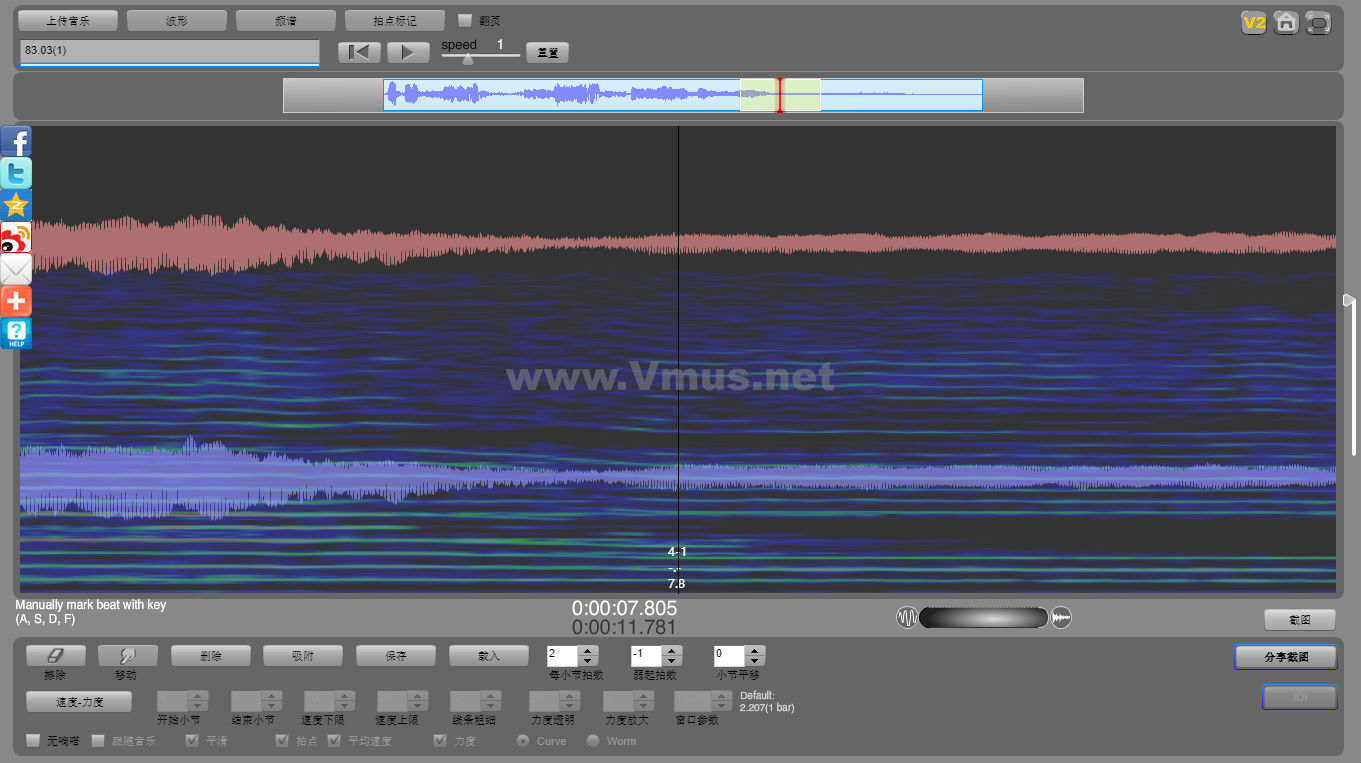Tick the 无嘀嗒 checkbox

[34, 741]
